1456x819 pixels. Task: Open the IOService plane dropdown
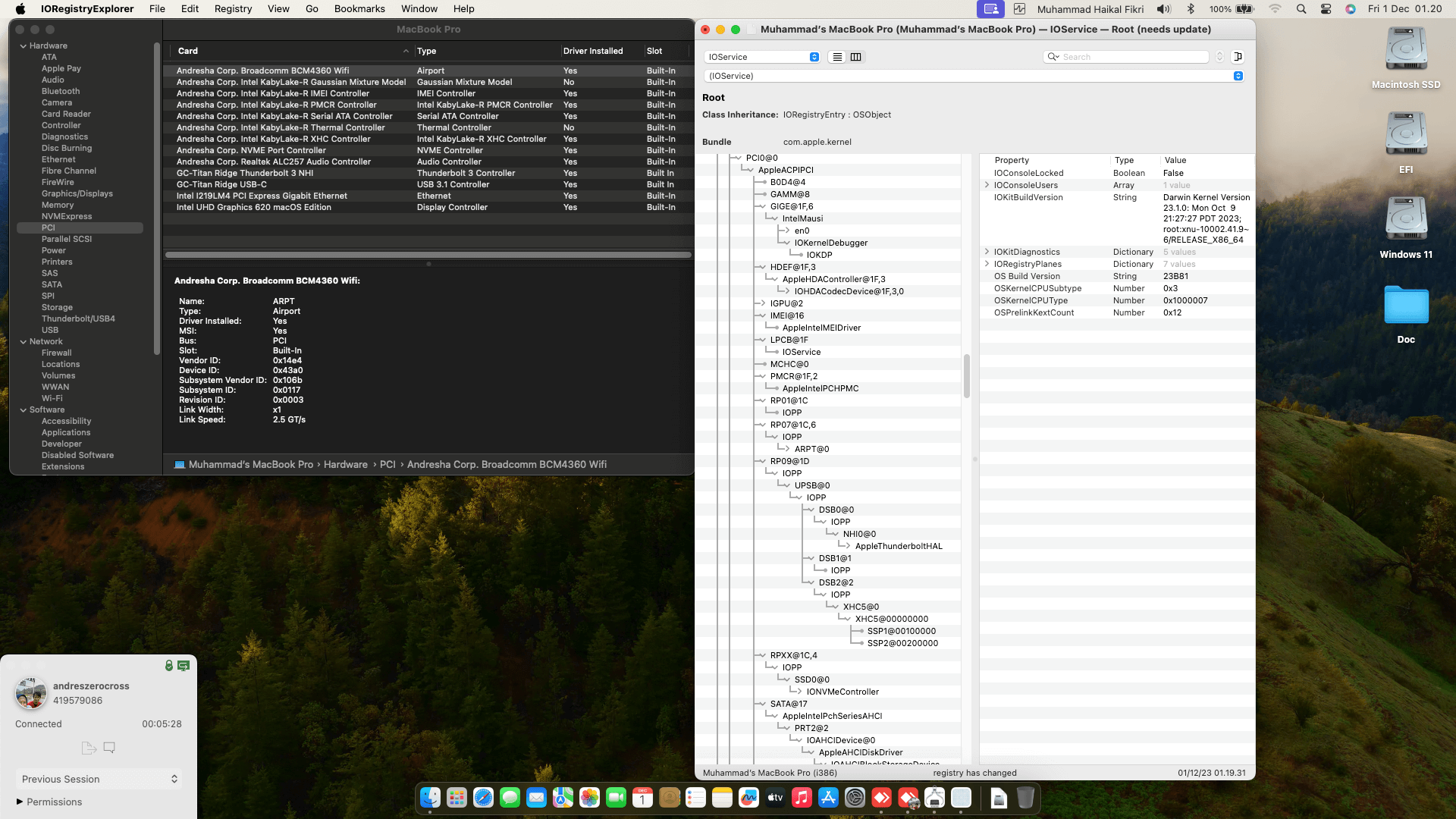(x=762, y=57)
